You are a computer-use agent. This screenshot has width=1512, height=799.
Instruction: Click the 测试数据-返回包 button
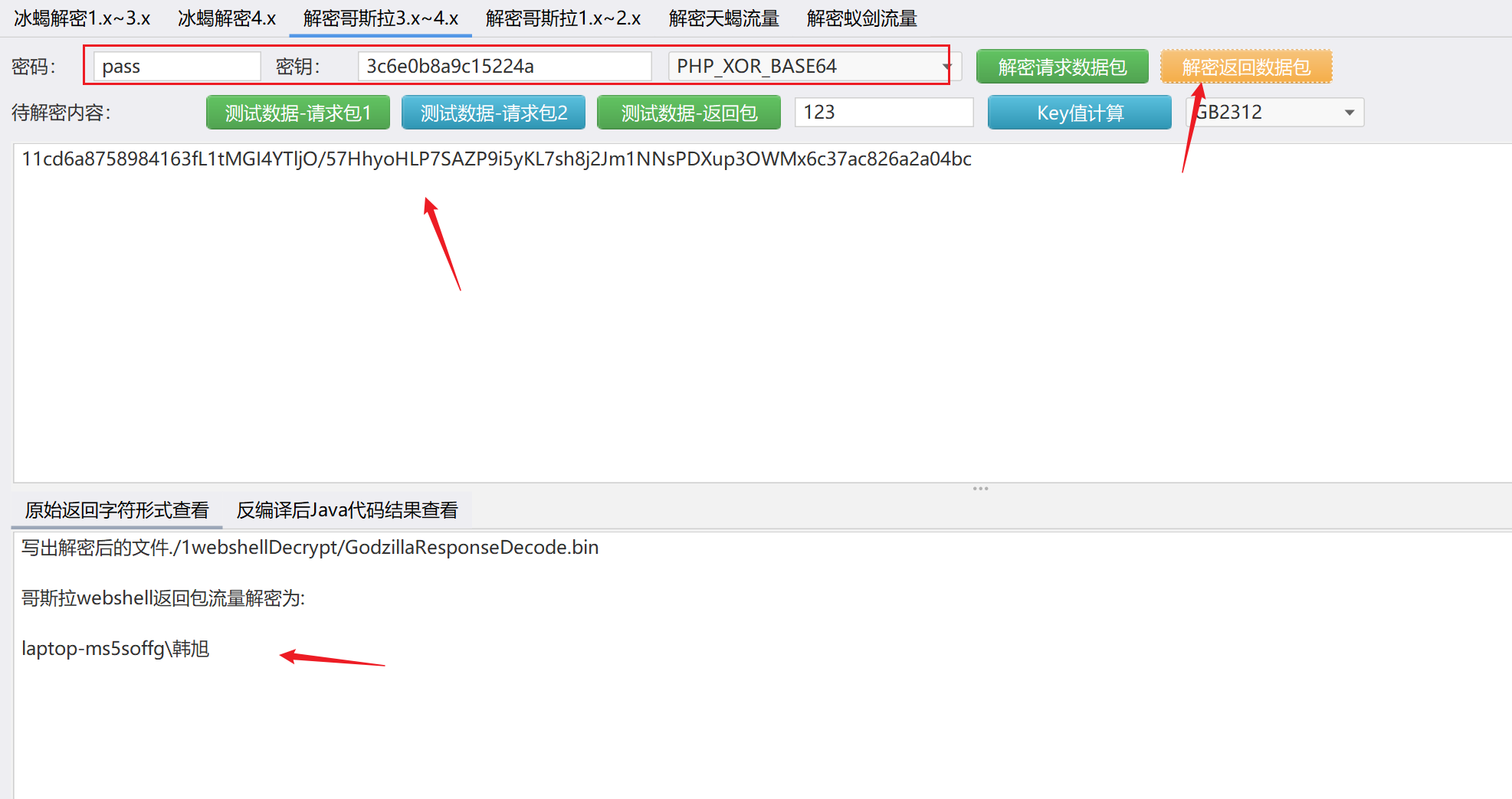pos(689,113)
